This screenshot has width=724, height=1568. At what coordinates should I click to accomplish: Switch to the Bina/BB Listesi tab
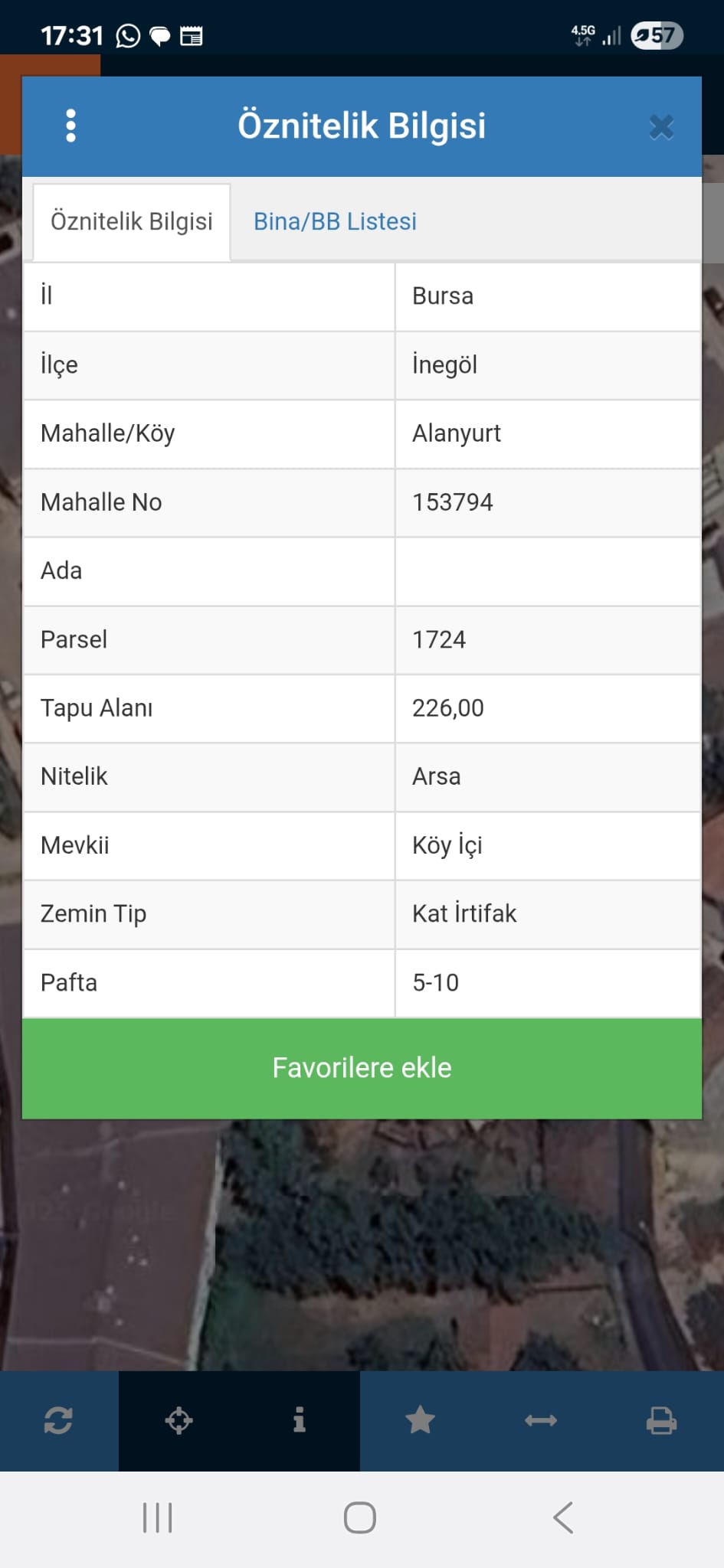pos(335,221)
